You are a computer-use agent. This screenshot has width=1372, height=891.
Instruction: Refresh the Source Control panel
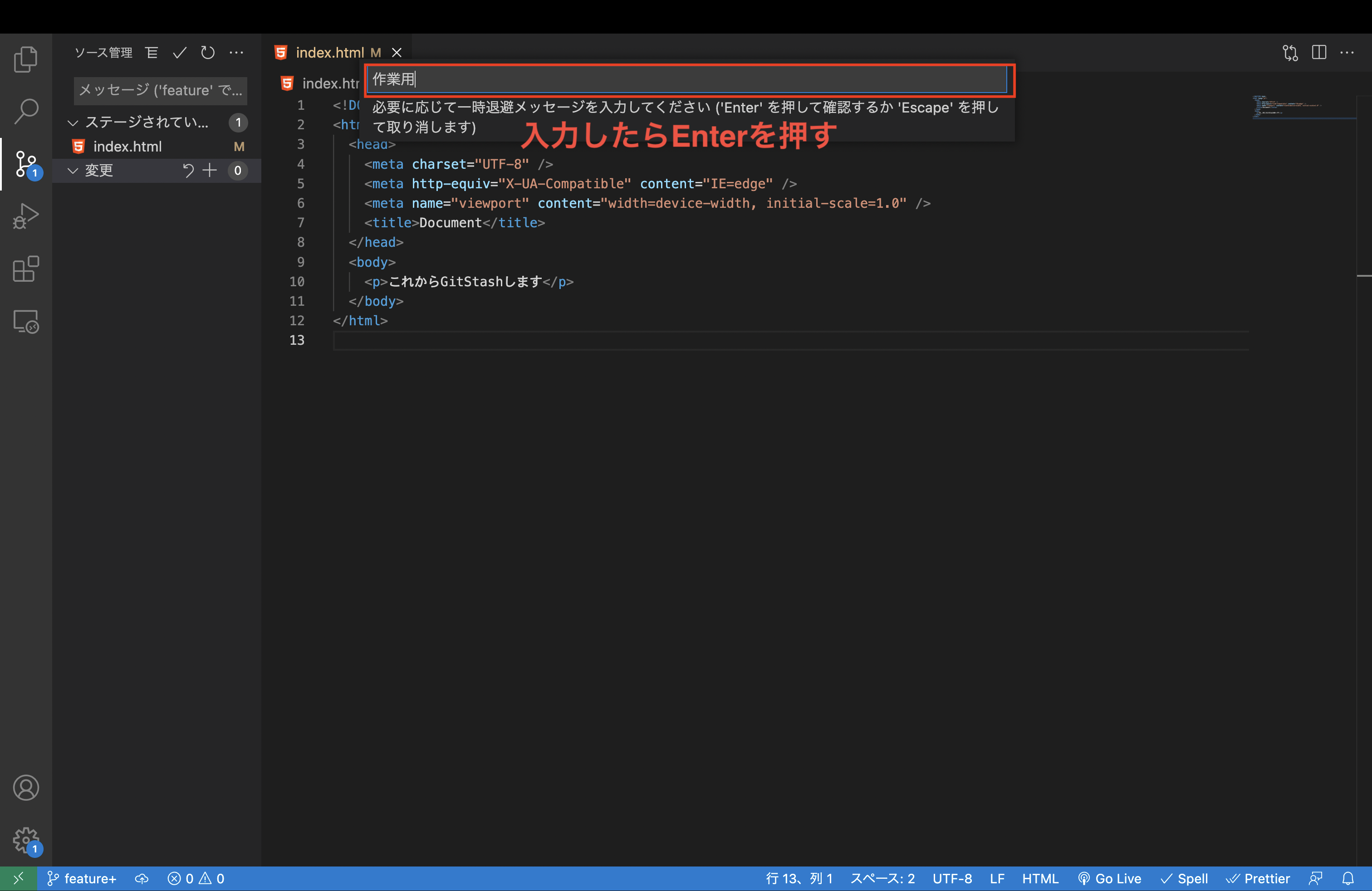[207, 53]
